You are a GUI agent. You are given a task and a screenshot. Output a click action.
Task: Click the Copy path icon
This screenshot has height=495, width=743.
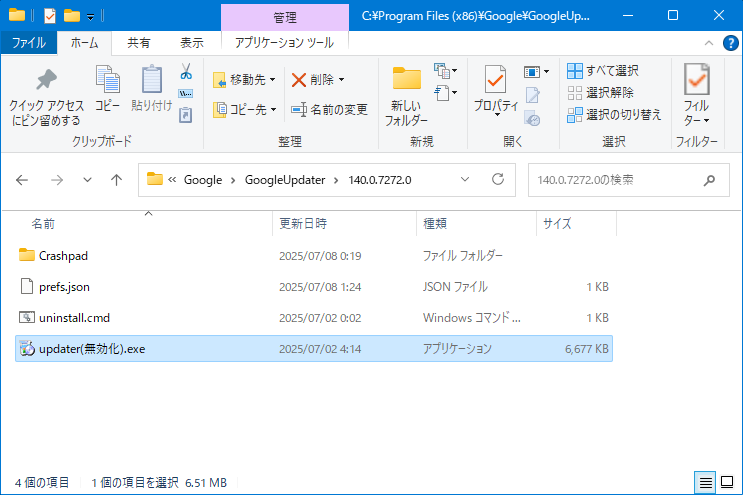pyautogui.click(x=185, y=93)
